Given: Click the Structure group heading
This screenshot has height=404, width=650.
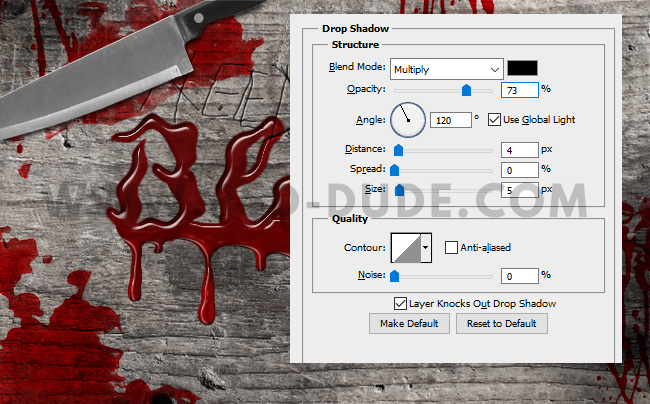Looking at the screenshot, I should point(355,45).
